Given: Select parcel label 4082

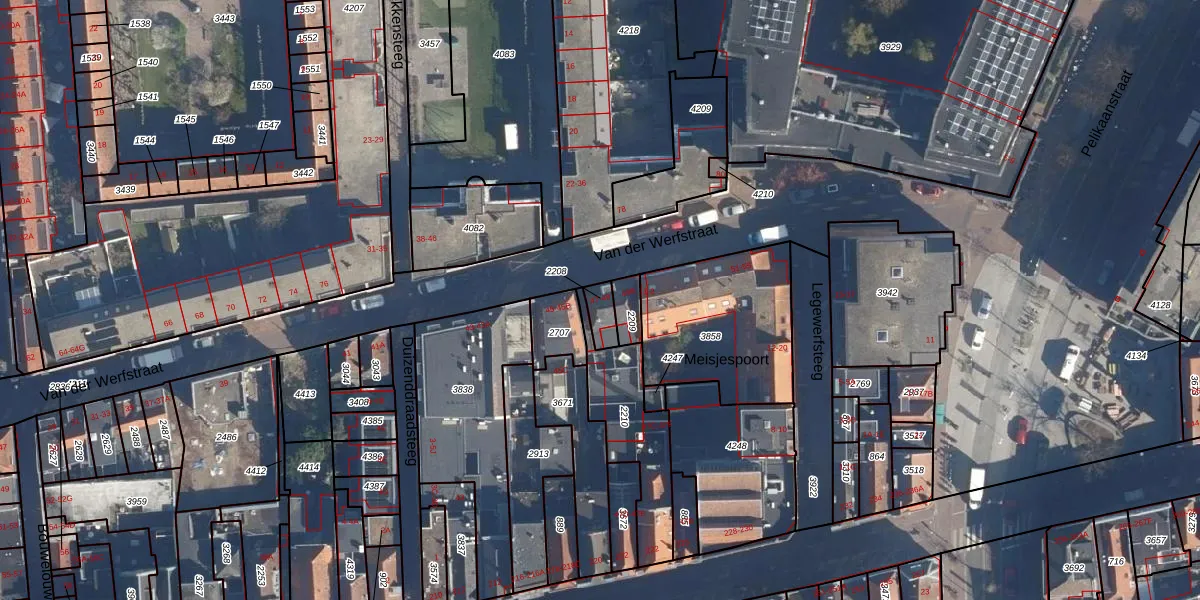Looking at the screenshot, I should (473, 228).
